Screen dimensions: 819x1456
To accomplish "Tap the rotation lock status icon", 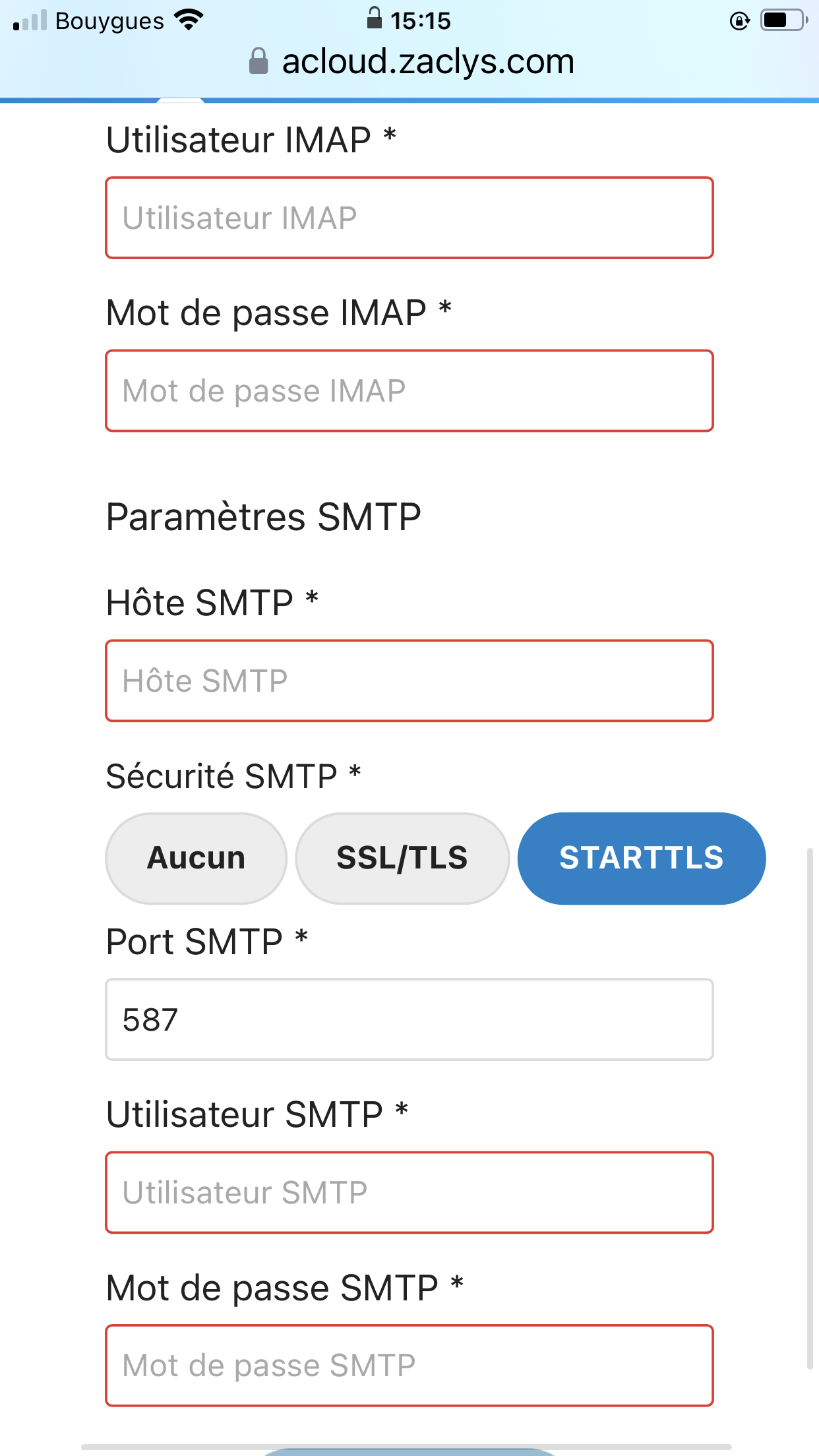I will tap(740, 21).
